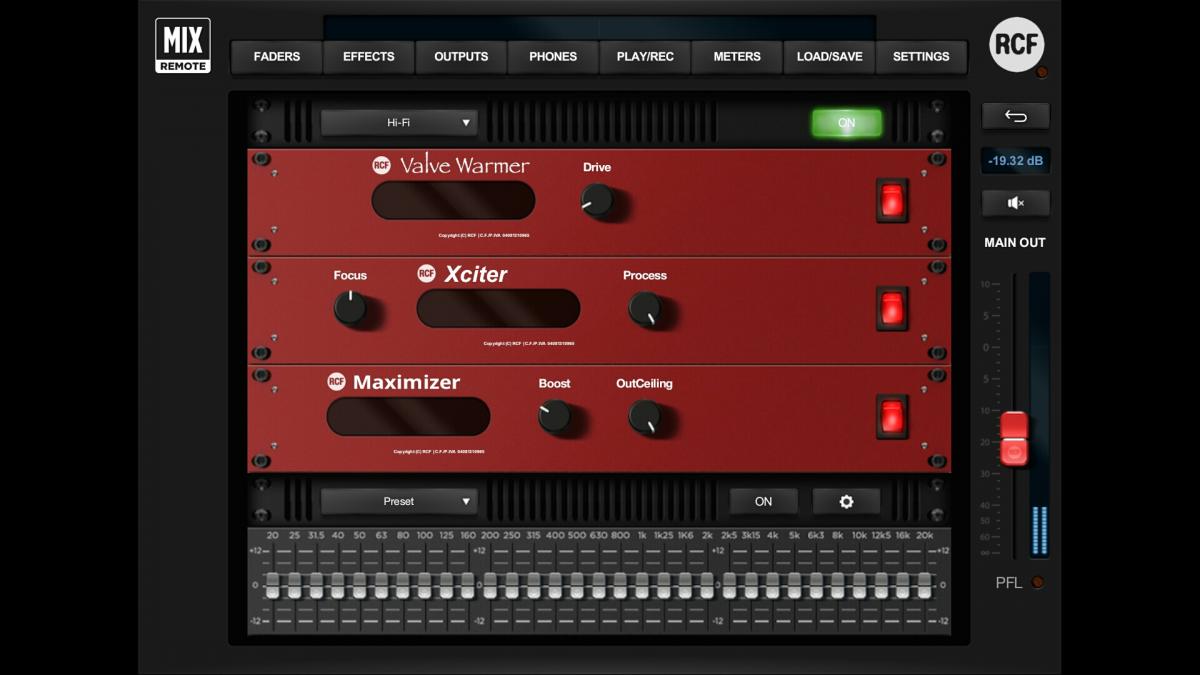Click the 2k EQ band slider
This screenshot has height=675, width=1200.
click(x=707, y=585)
